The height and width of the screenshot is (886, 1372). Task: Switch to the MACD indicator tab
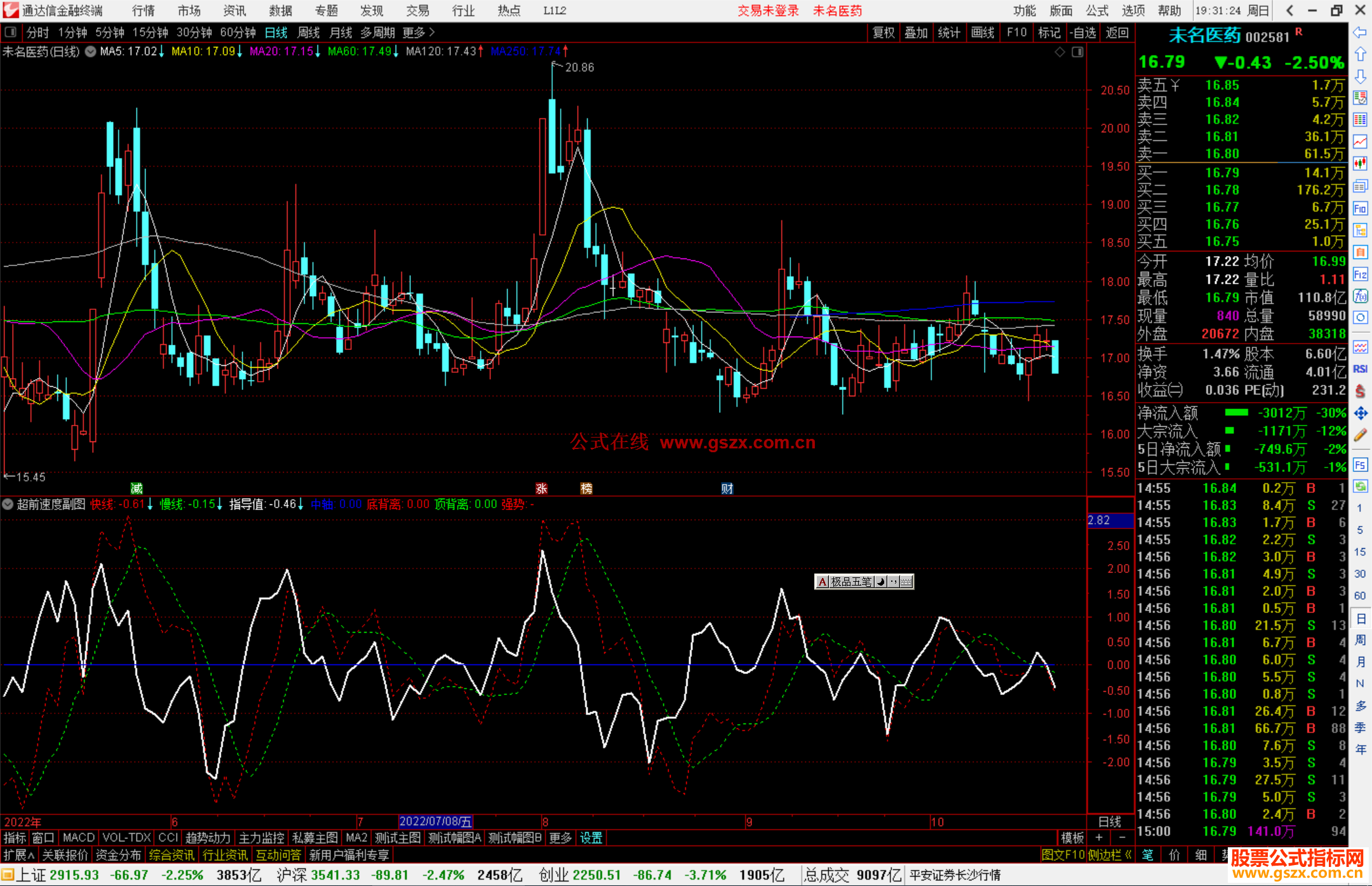78,838
